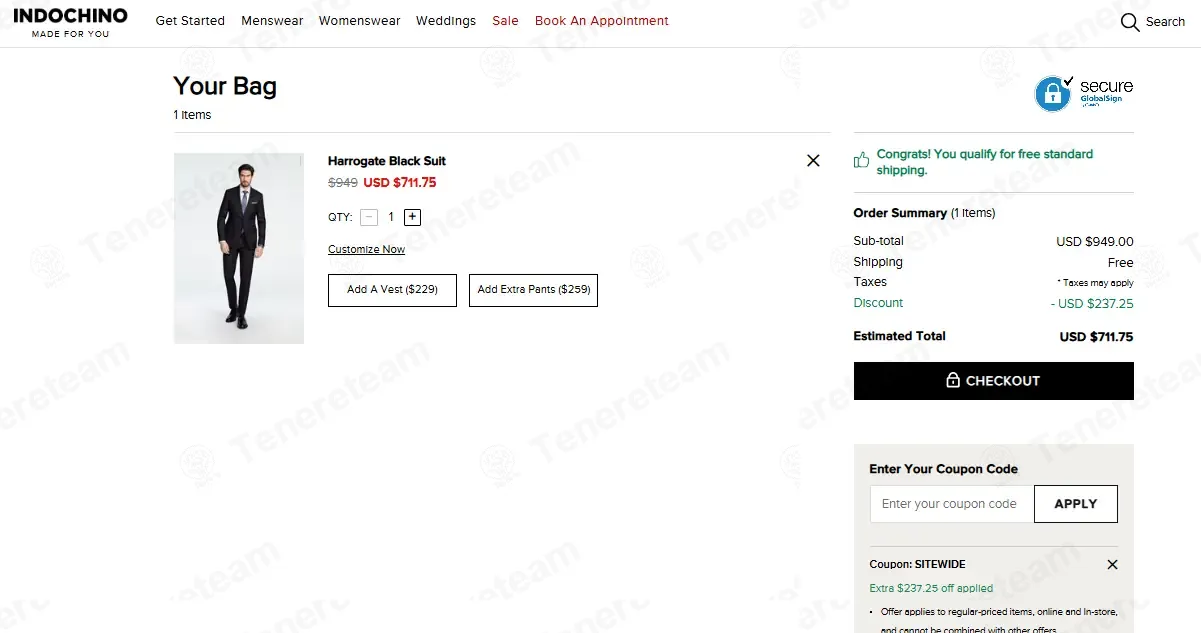
Task: Proceed with the CHECKOUT button
Action: click(994, 381)
